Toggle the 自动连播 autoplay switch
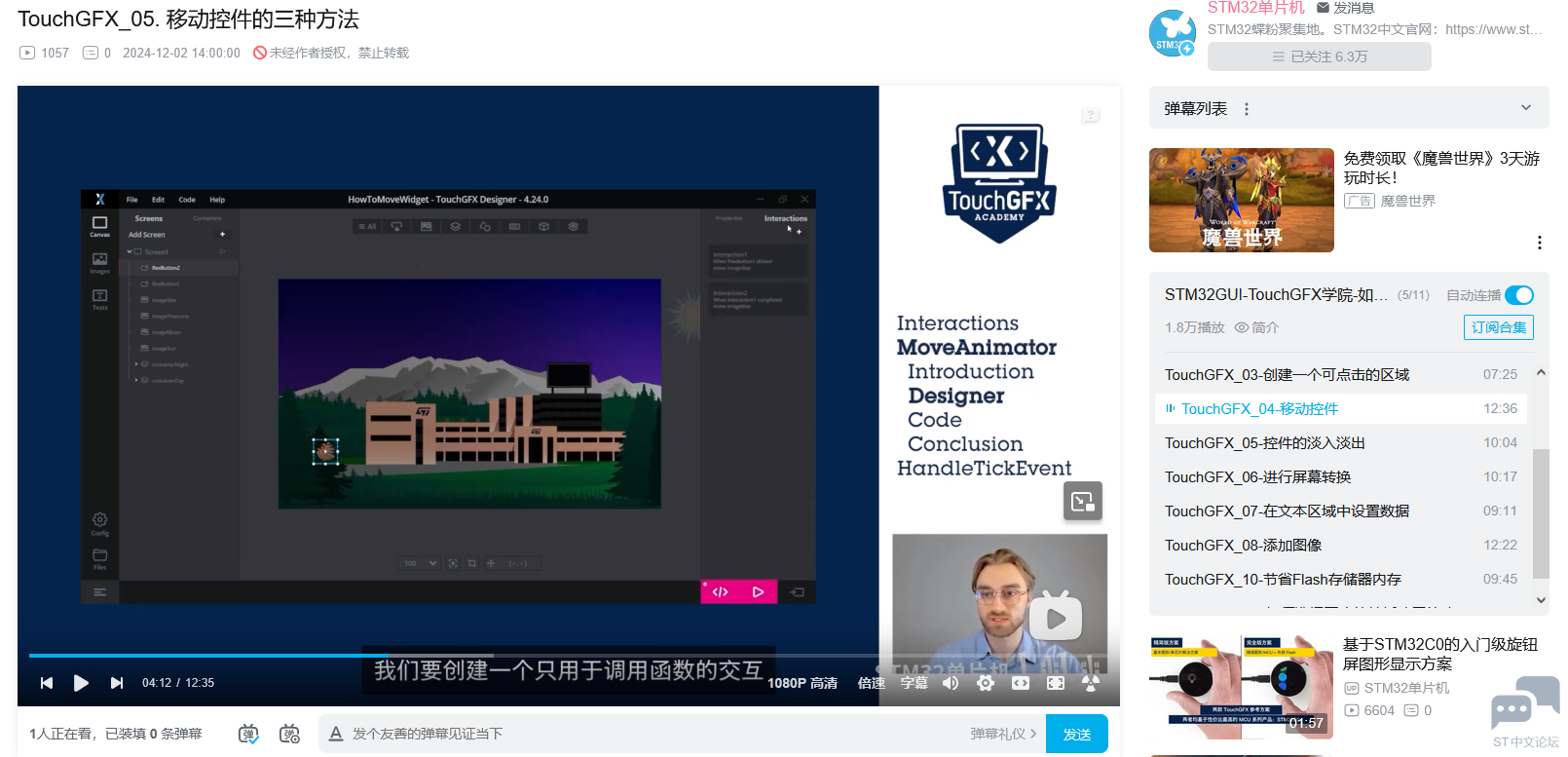This screenshot has width=1568, height=757. pos(1518,295)
